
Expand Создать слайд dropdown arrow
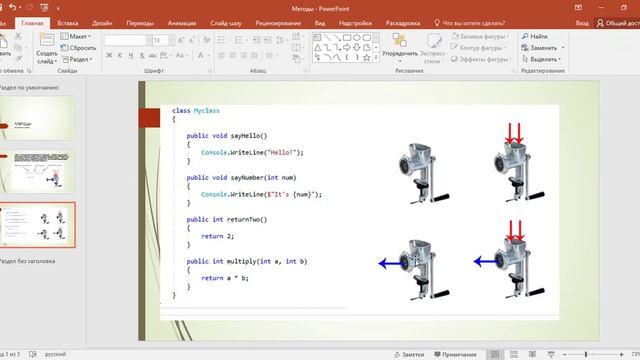(56, 62)
